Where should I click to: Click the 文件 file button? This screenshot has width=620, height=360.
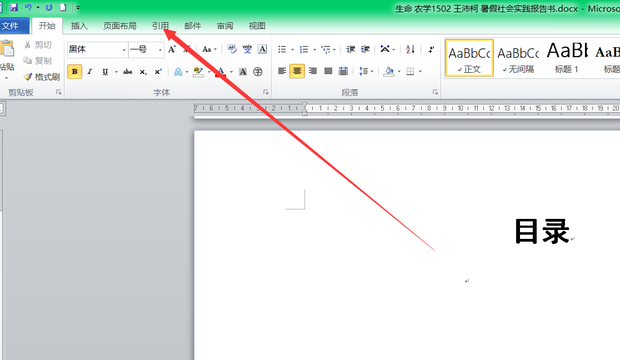coord(12,26)
